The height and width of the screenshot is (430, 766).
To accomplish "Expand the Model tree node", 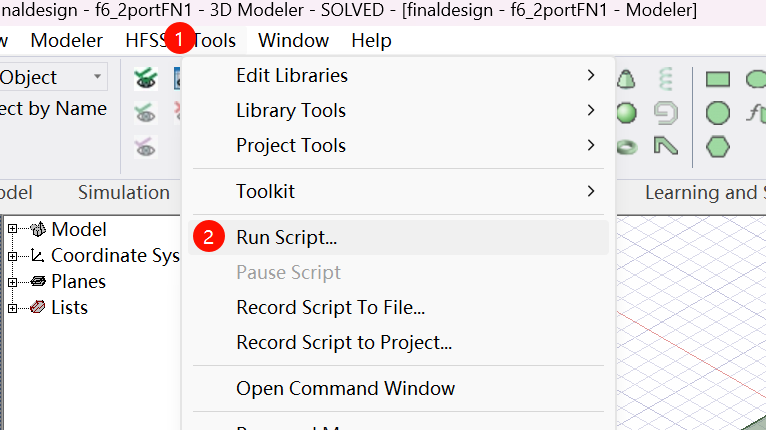I will coord(13,229).
